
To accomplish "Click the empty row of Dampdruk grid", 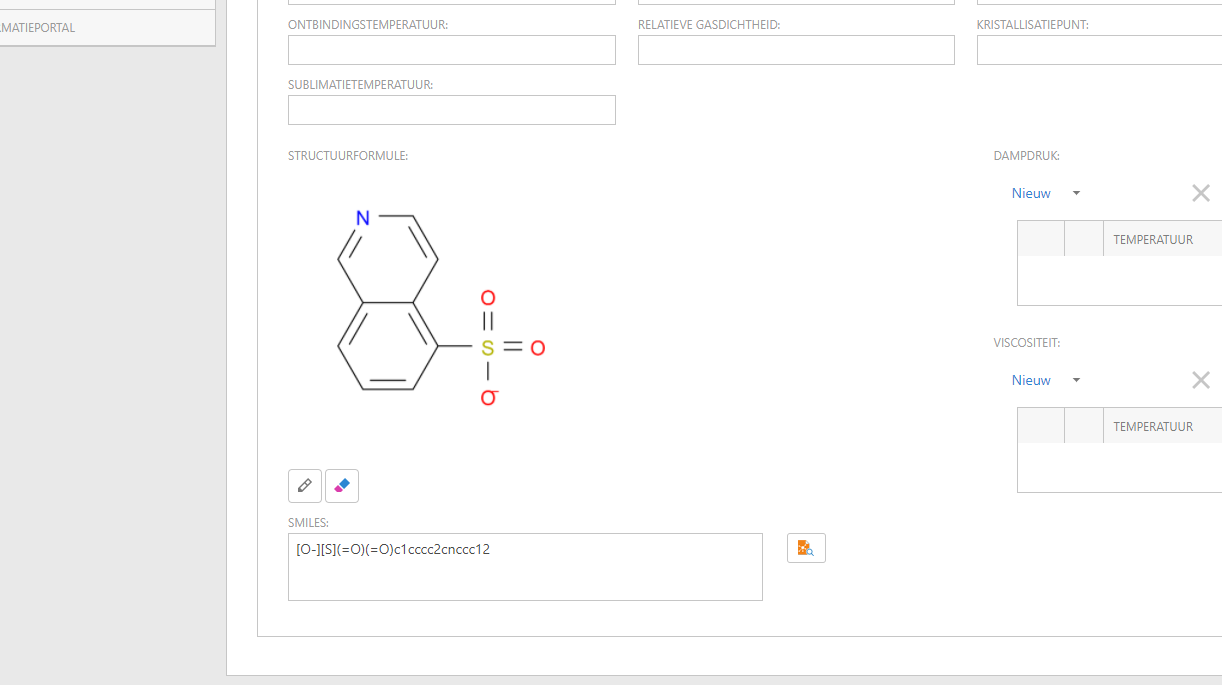I will pyautogui.click(x=1119, y=280).
